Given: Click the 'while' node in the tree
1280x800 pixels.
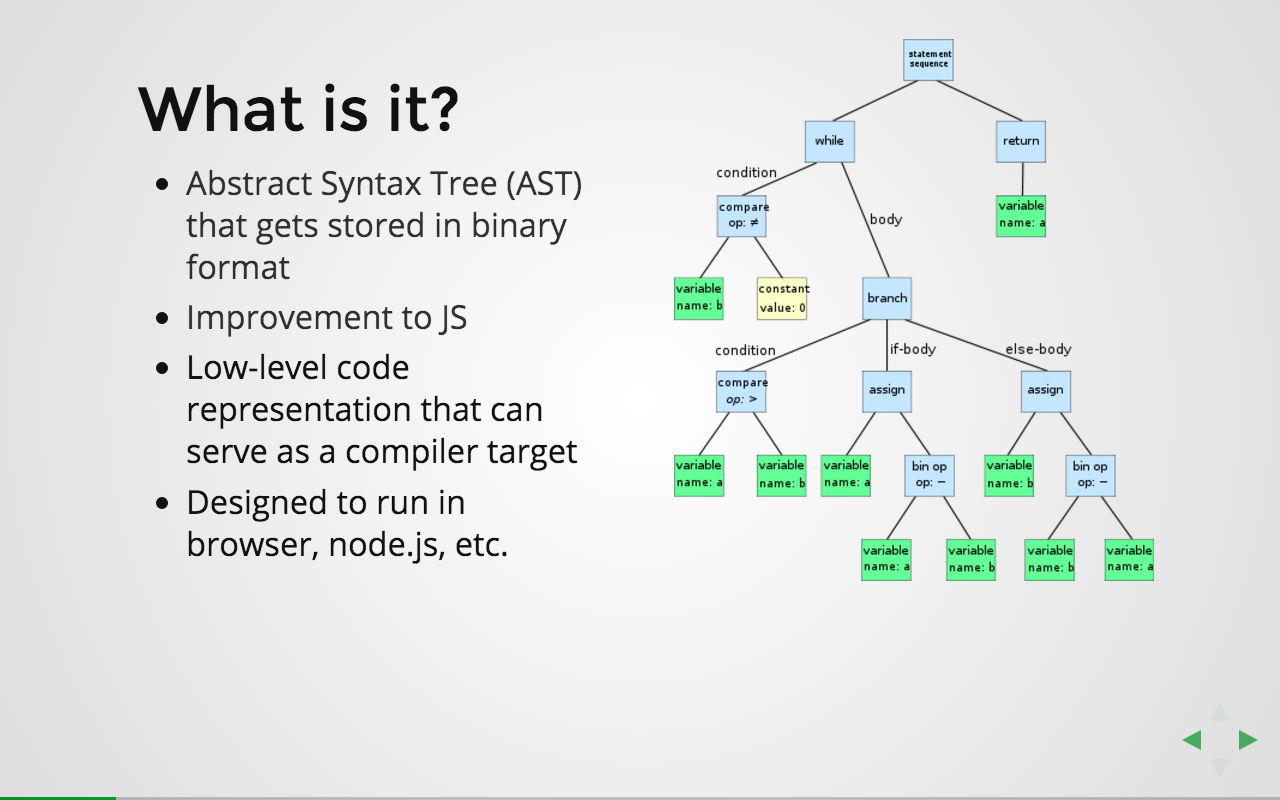Looking at the screenshot, I should coord(829,141).
